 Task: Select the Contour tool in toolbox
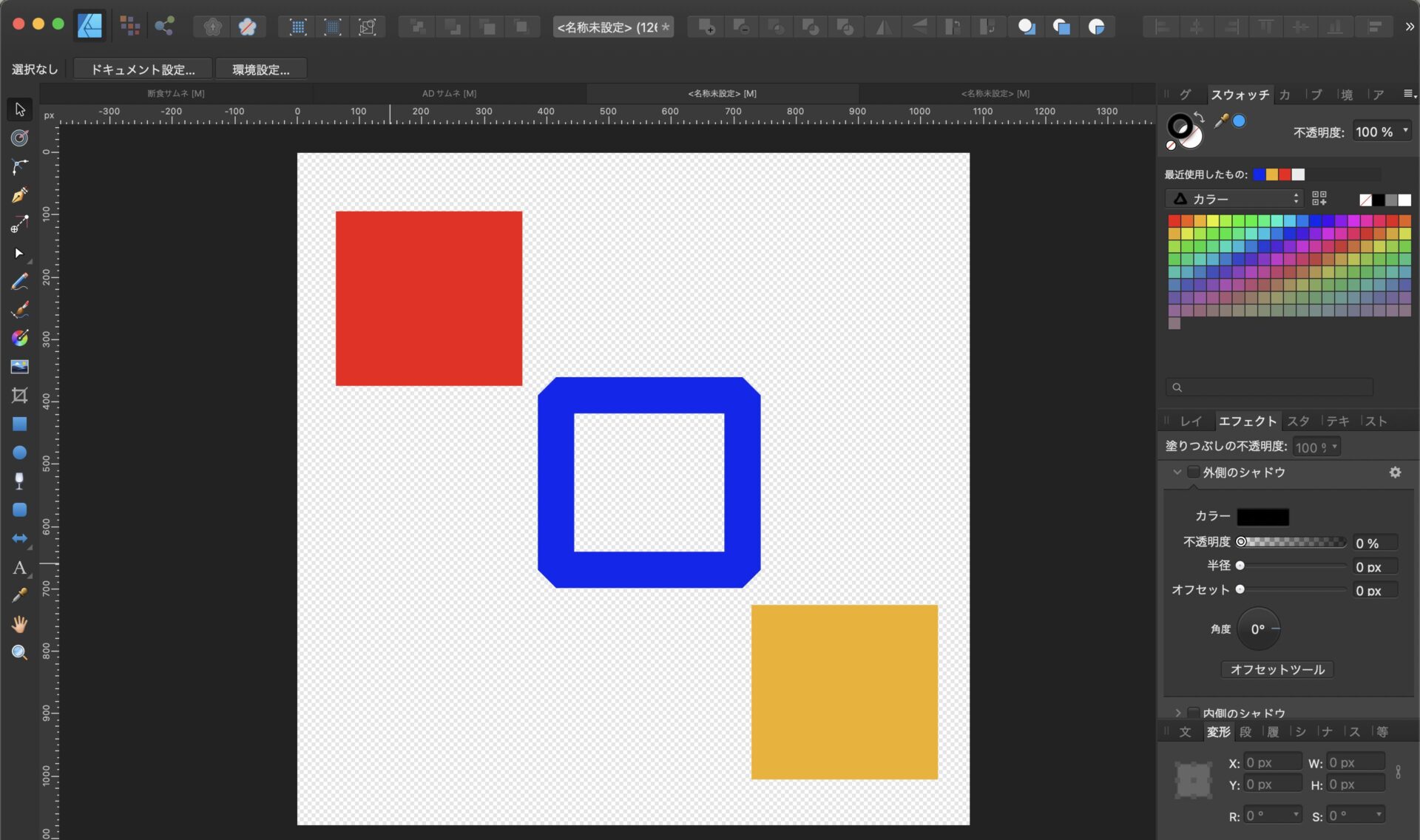click(x=20, y=138)
